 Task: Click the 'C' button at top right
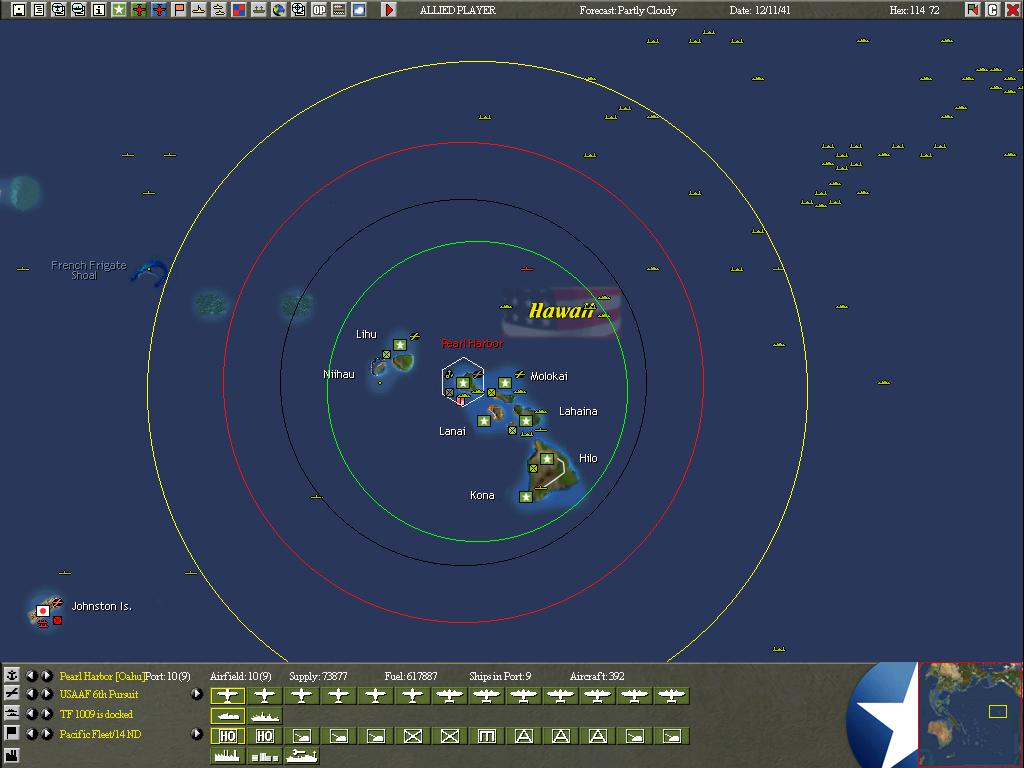pos(992,10)
